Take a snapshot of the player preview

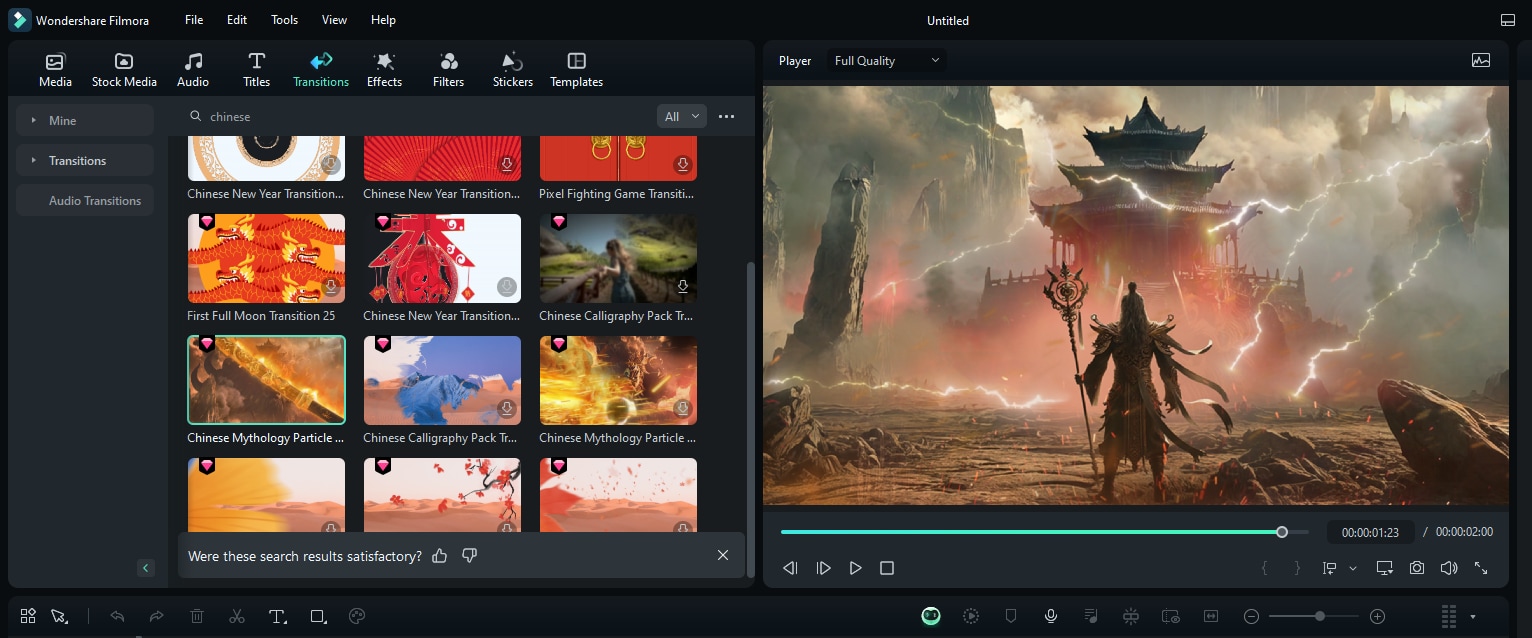(1416, 567)
